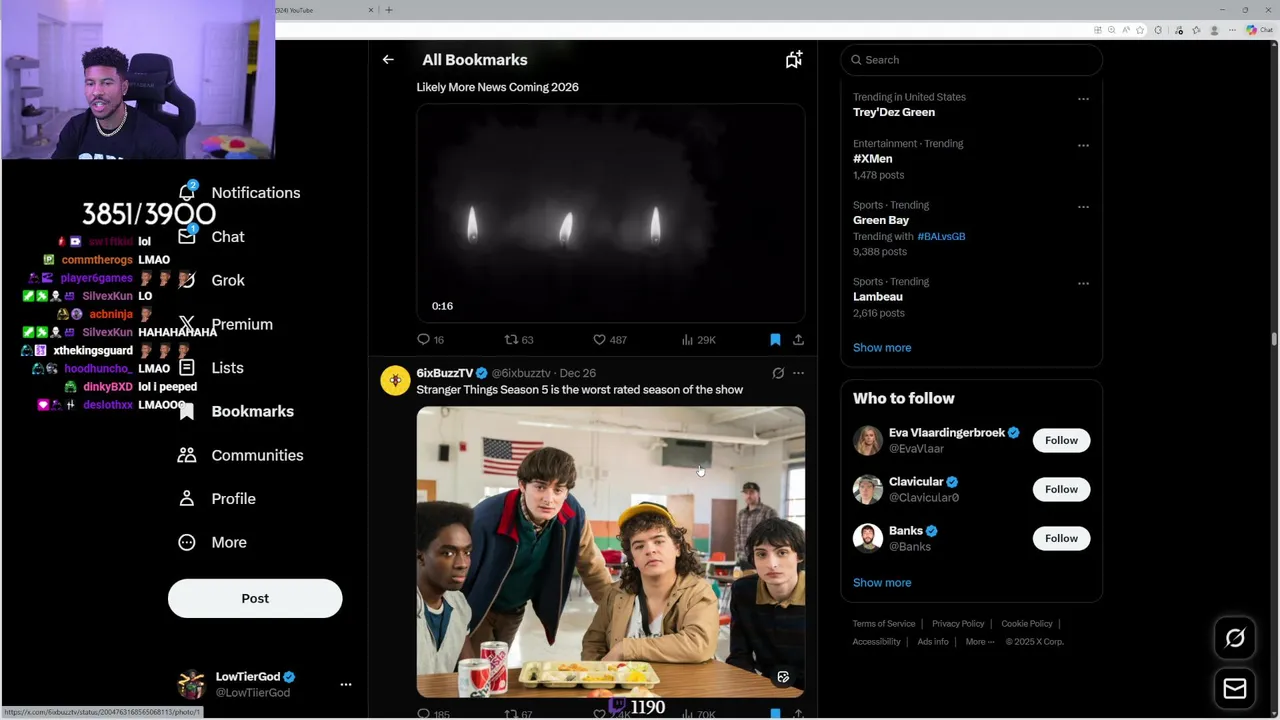Click the Post button
Image resolution: width=1280 pixels, height=720 pixels.
[255, 598]
